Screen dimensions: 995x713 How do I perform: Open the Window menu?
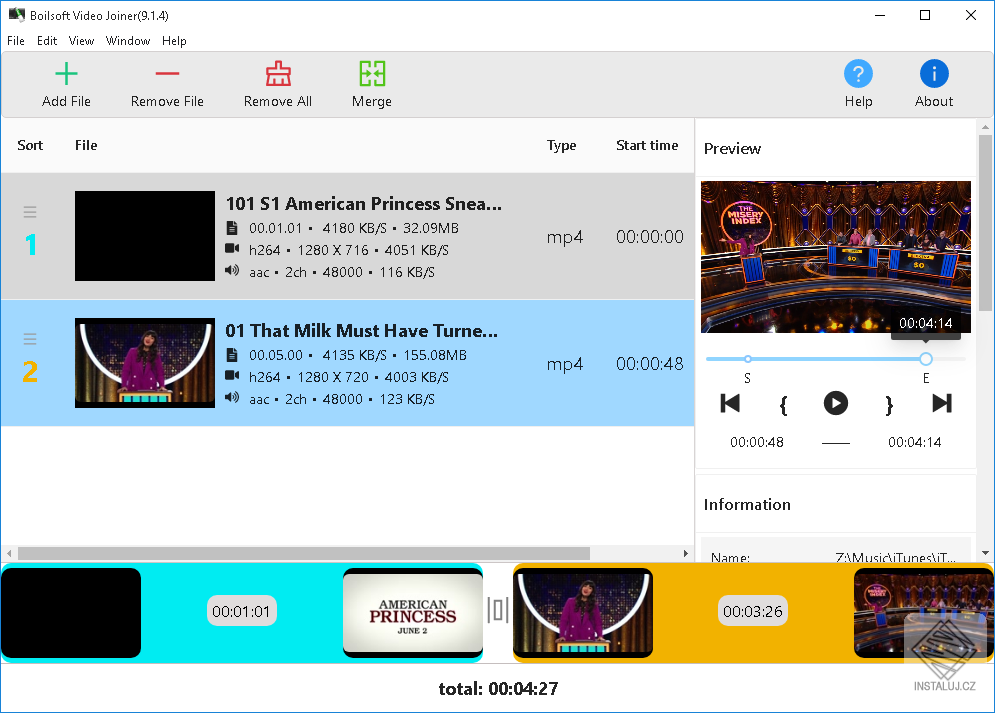click(128, 41)
